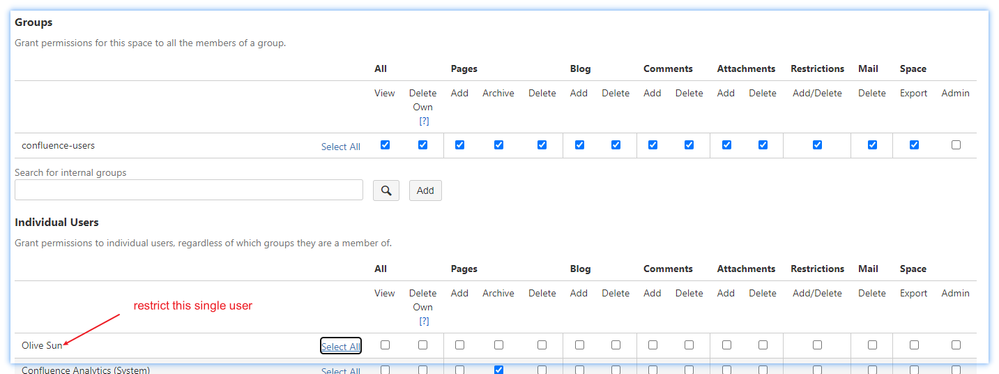The width and height of the screenshot is (999, 374).
Task: Click Select All for Olive Sun
Action: click(x=341, y=347)
